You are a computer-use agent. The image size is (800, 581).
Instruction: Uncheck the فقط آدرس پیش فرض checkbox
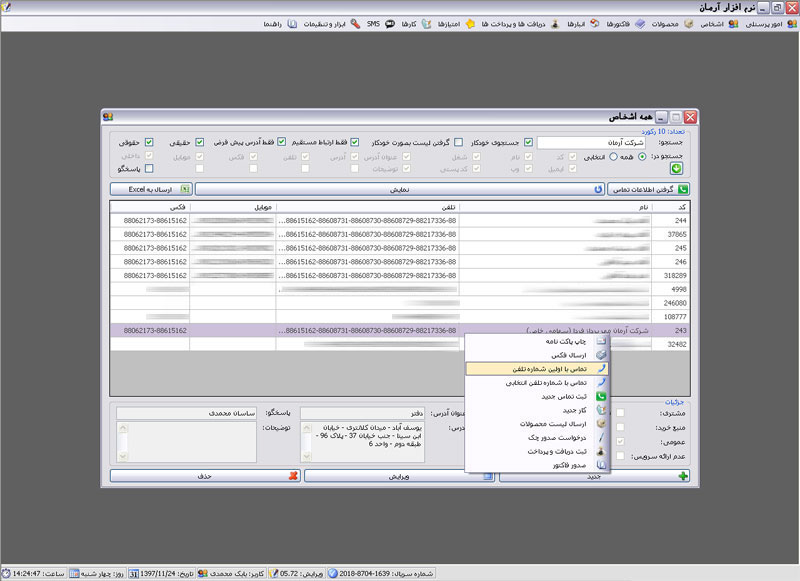point(282,142)
